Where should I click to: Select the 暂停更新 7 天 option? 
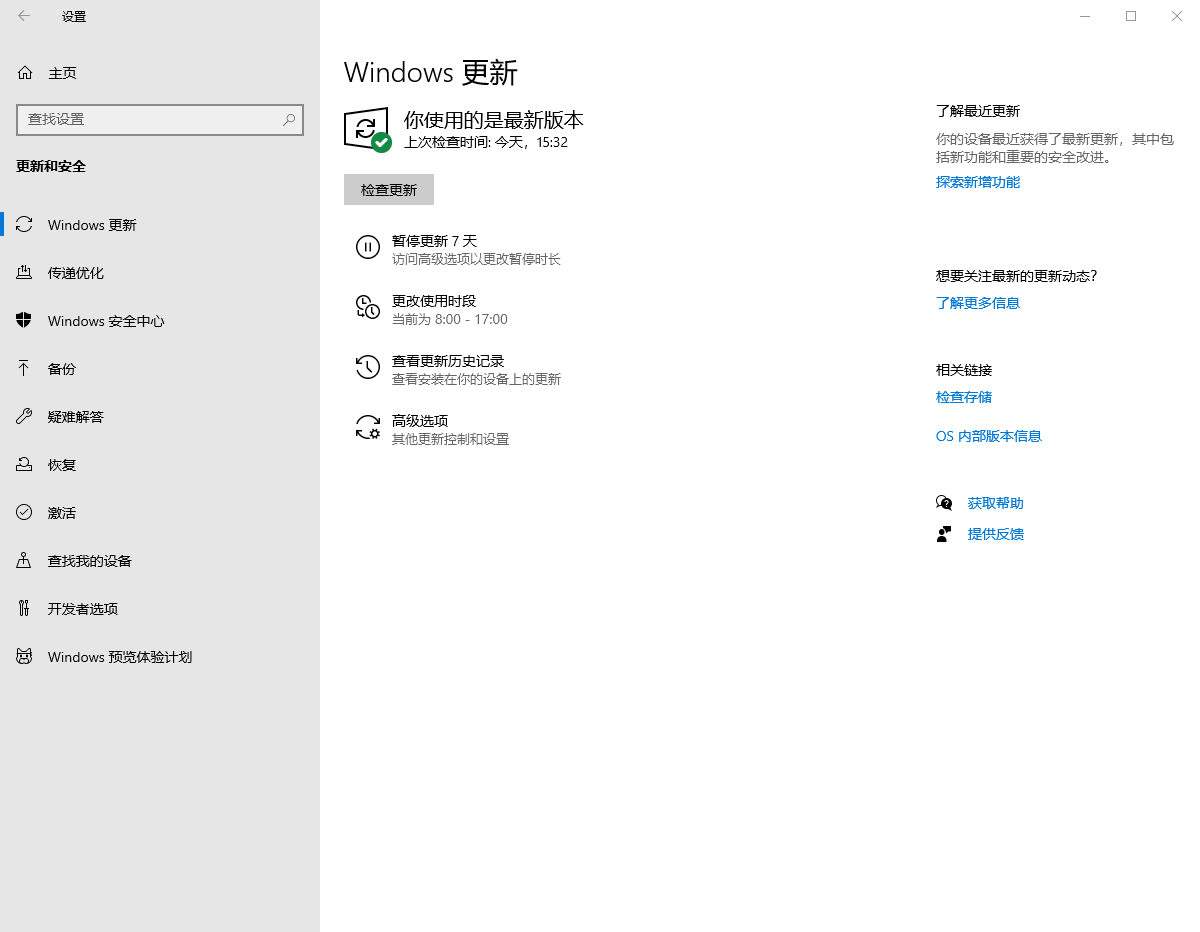435,241
